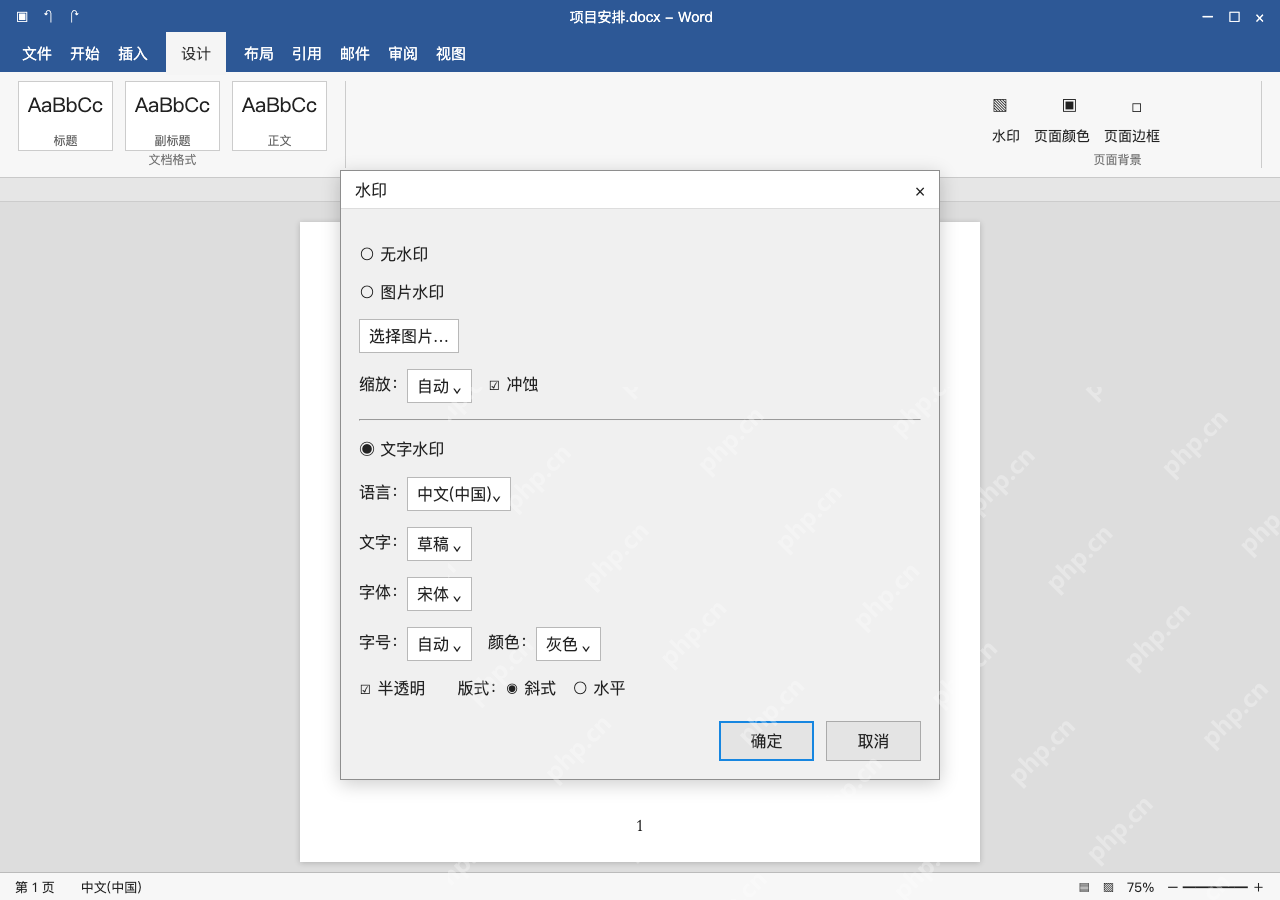
Task: Undo the last action in title bar
Action: coord(48,17)
